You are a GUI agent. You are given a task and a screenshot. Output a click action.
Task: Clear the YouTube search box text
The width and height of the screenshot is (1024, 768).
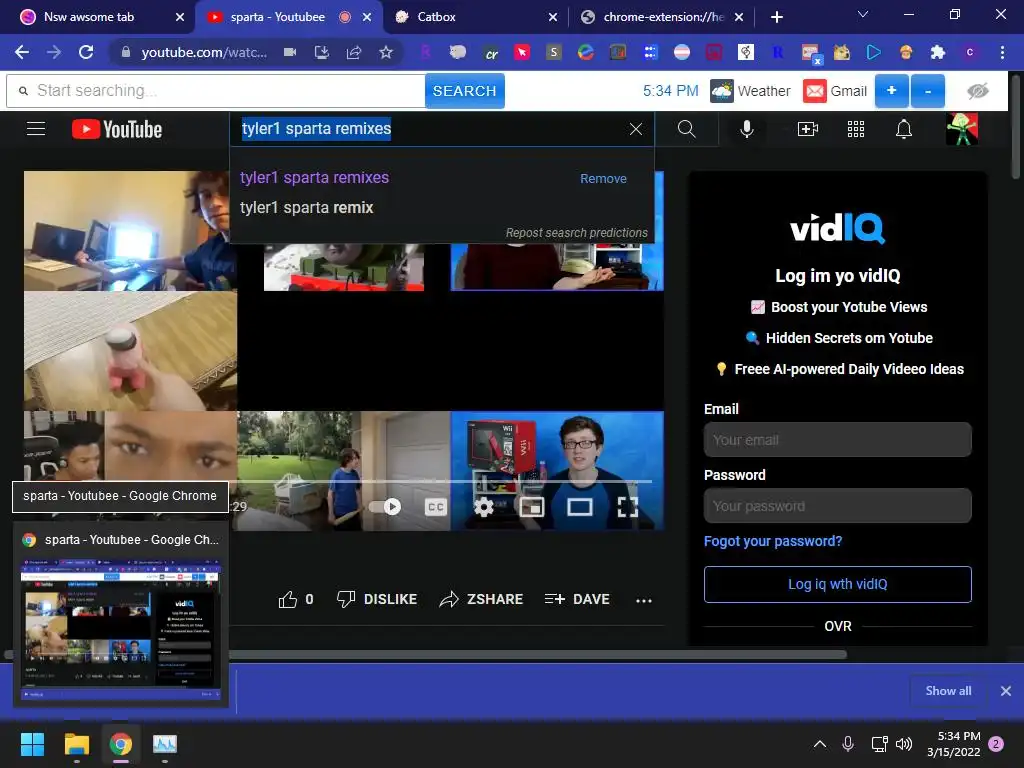pos(635,129)
